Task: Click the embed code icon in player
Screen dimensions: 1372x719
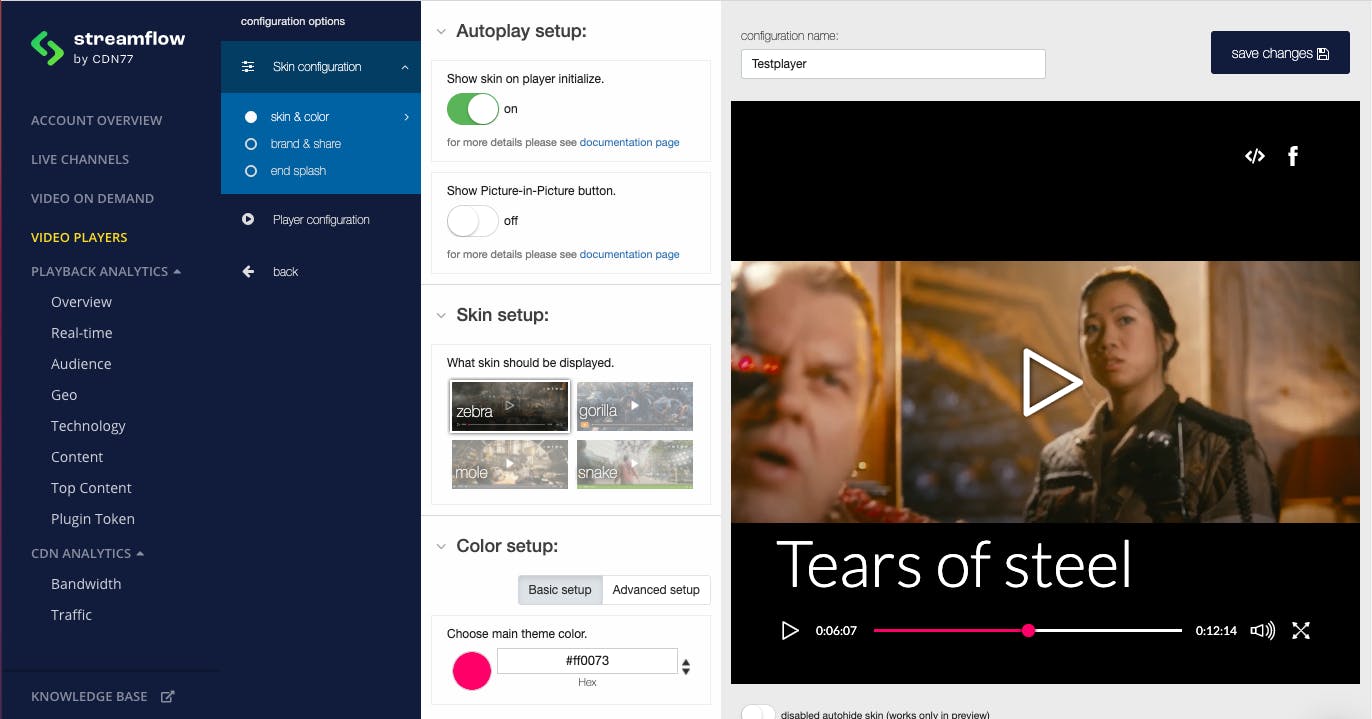Action: point(1254,156)
